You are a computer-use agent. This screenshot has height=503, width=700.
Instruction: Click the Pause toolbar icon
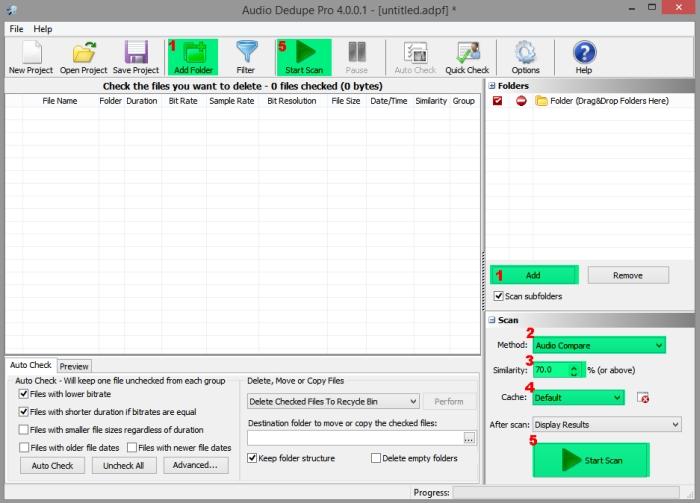tap(357, 57)
